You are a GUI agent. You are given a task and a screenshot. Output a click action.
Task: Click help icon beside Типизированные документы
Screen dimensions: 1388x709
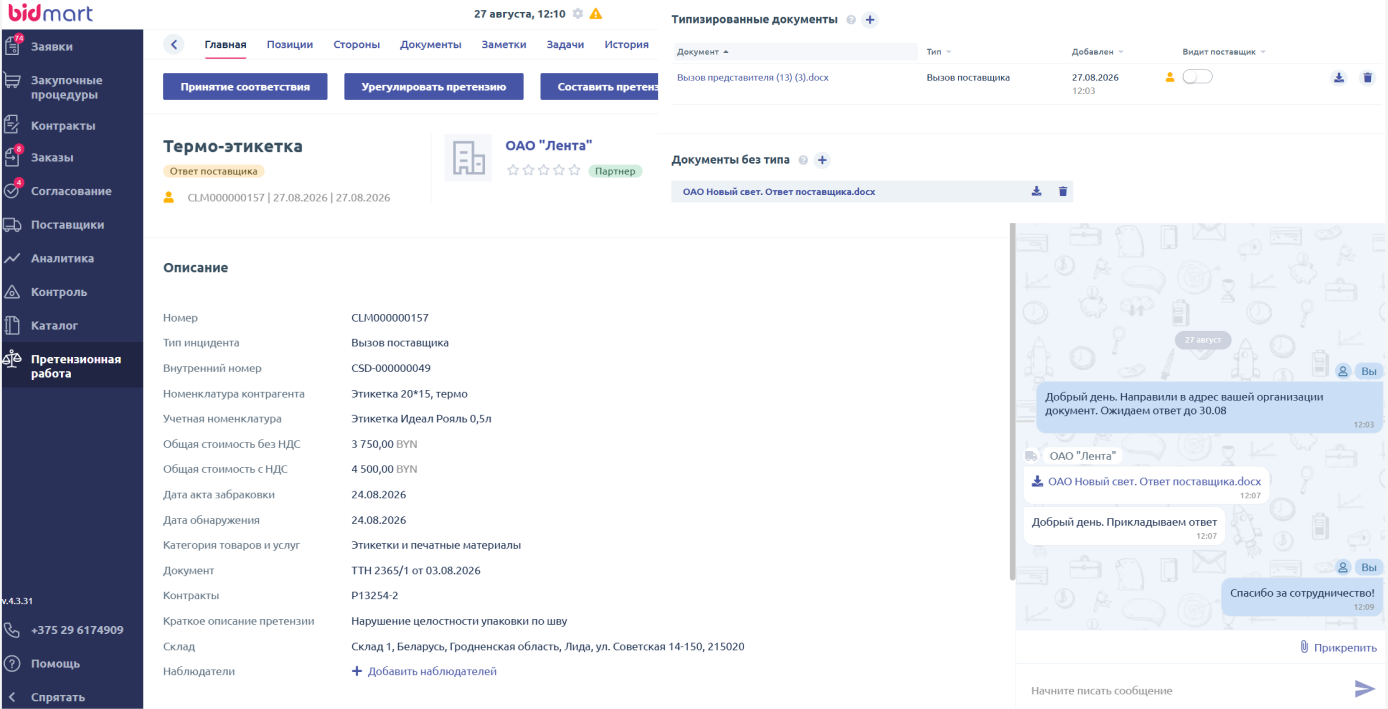coord(851,20)
